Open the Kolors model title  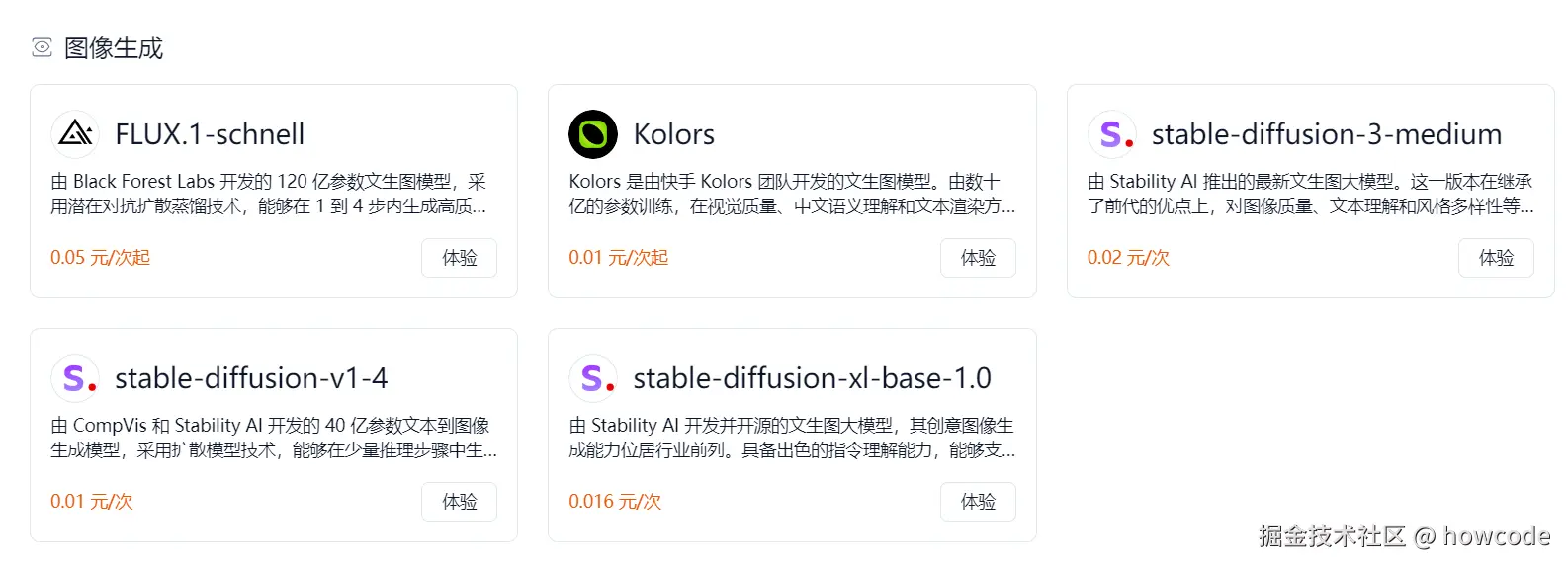pos(674,134)
